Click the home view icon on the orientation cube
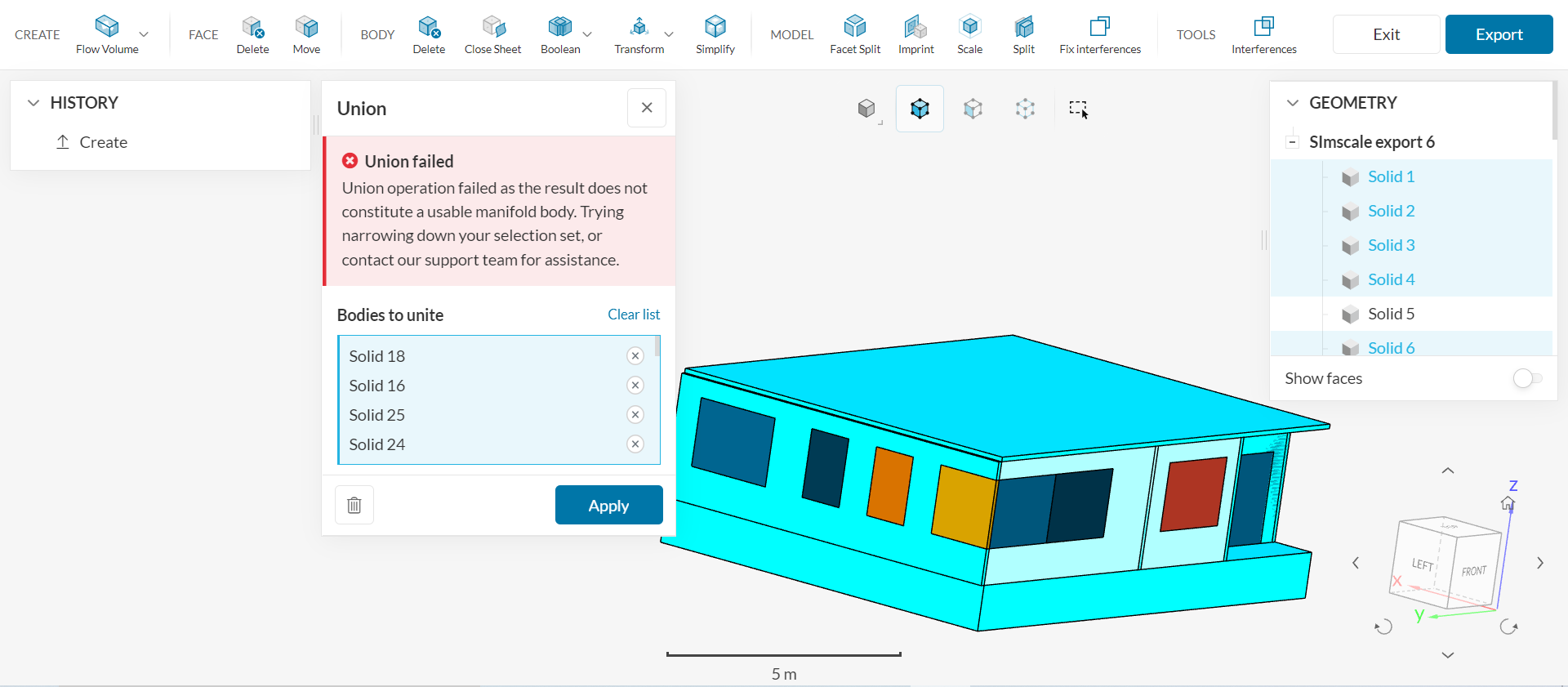This screenshot has height=687, width=1568. coord(1508,503)
